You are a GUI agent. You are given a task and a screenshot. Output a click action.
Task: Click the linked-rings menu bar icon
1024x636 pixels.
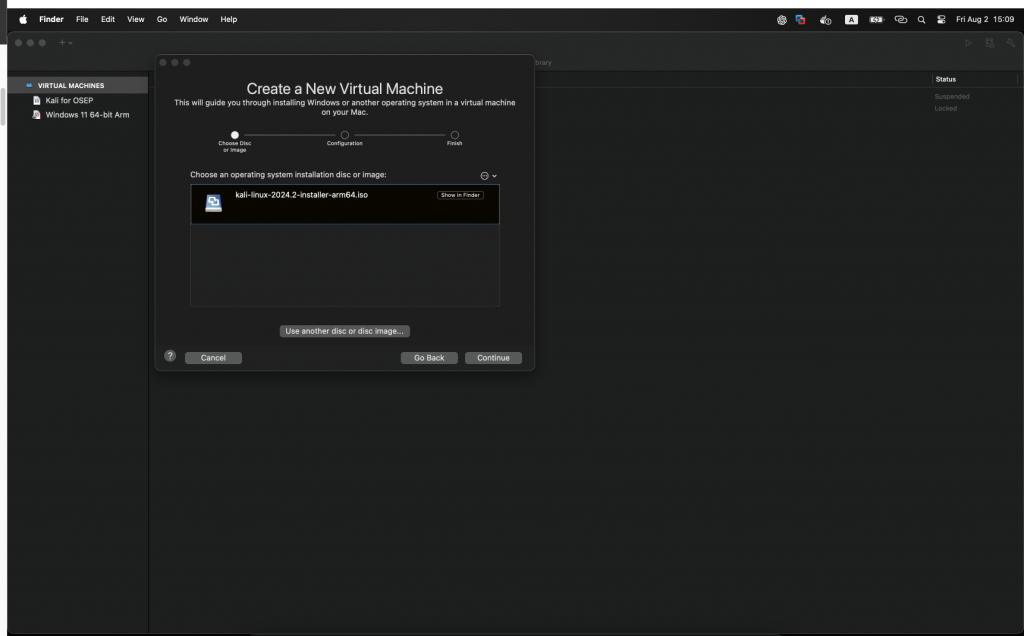click(x=901, y=20)
